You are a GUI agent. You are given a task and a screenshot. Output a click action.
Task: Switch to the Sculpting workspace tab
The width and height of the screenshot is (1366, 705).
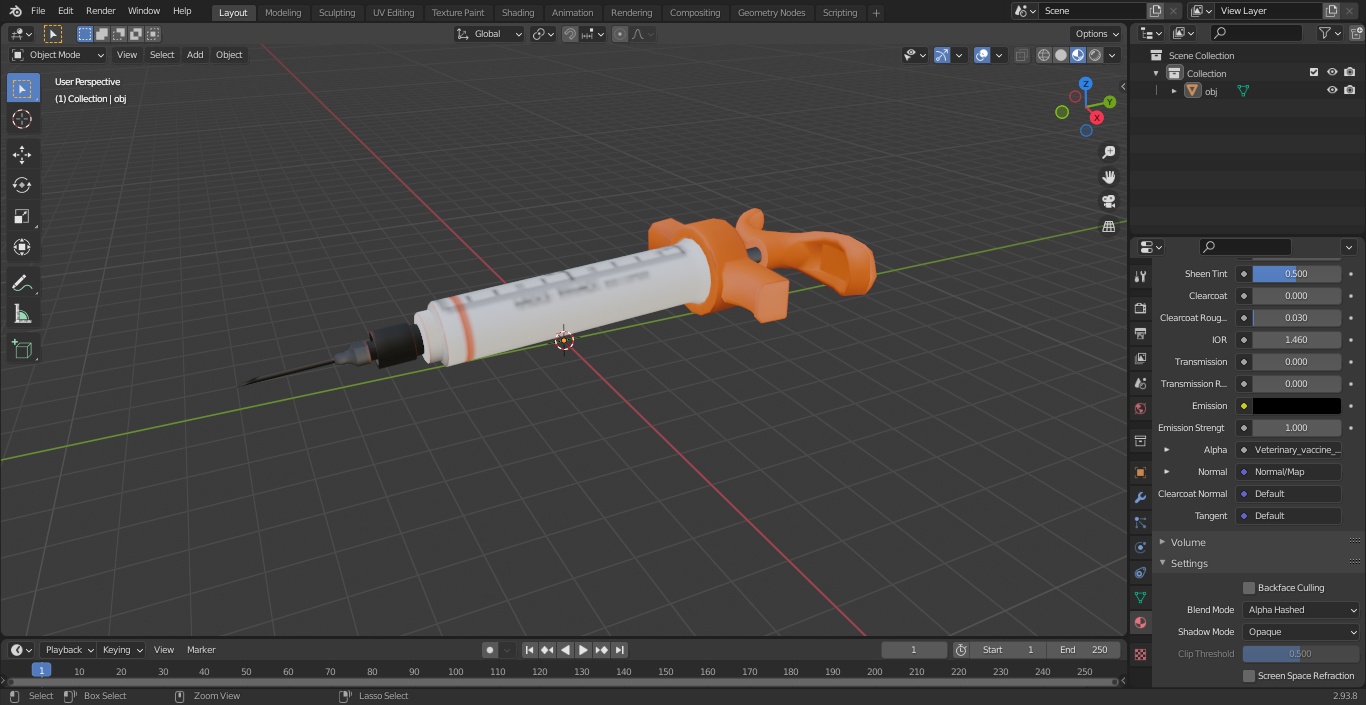tap(337, 13)
